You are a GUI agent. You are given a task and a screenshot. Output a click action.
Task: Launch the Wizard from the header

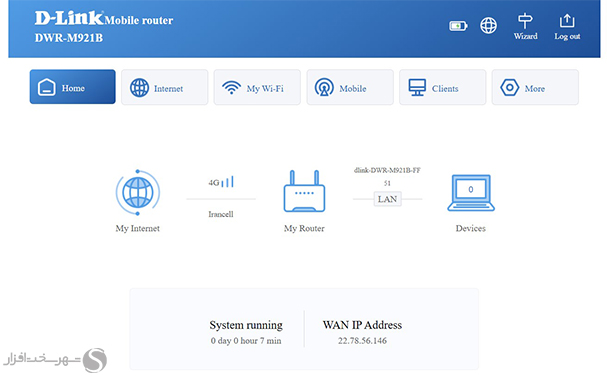coord(525,26)
